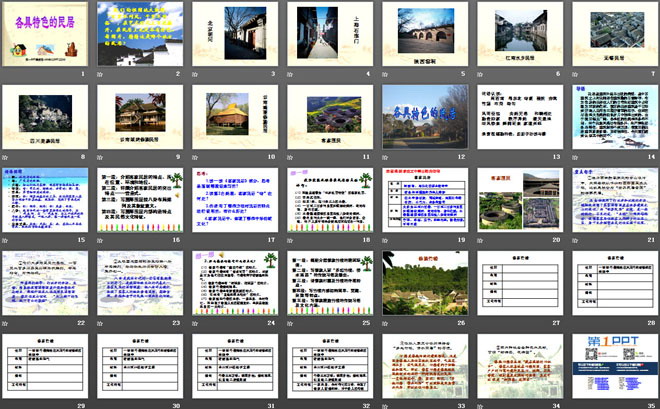This screenshot has width=660, height=409.
Task: Select slide 26 with green hillside photo
Action: click(422, 284)
